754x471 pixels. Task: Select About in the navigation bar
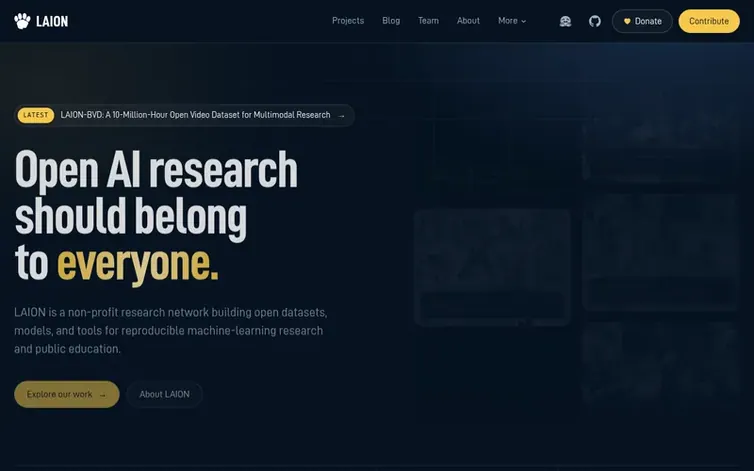(468, 21)
